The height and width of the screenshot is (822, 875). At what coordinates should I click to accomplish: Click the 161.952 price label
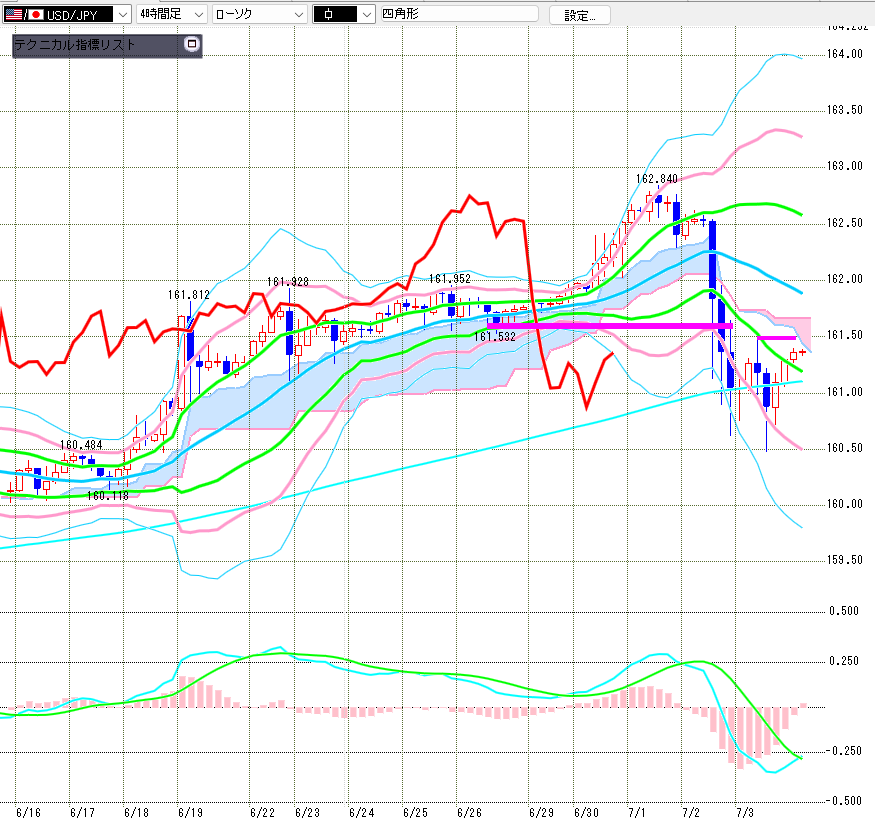click(450, 278)
